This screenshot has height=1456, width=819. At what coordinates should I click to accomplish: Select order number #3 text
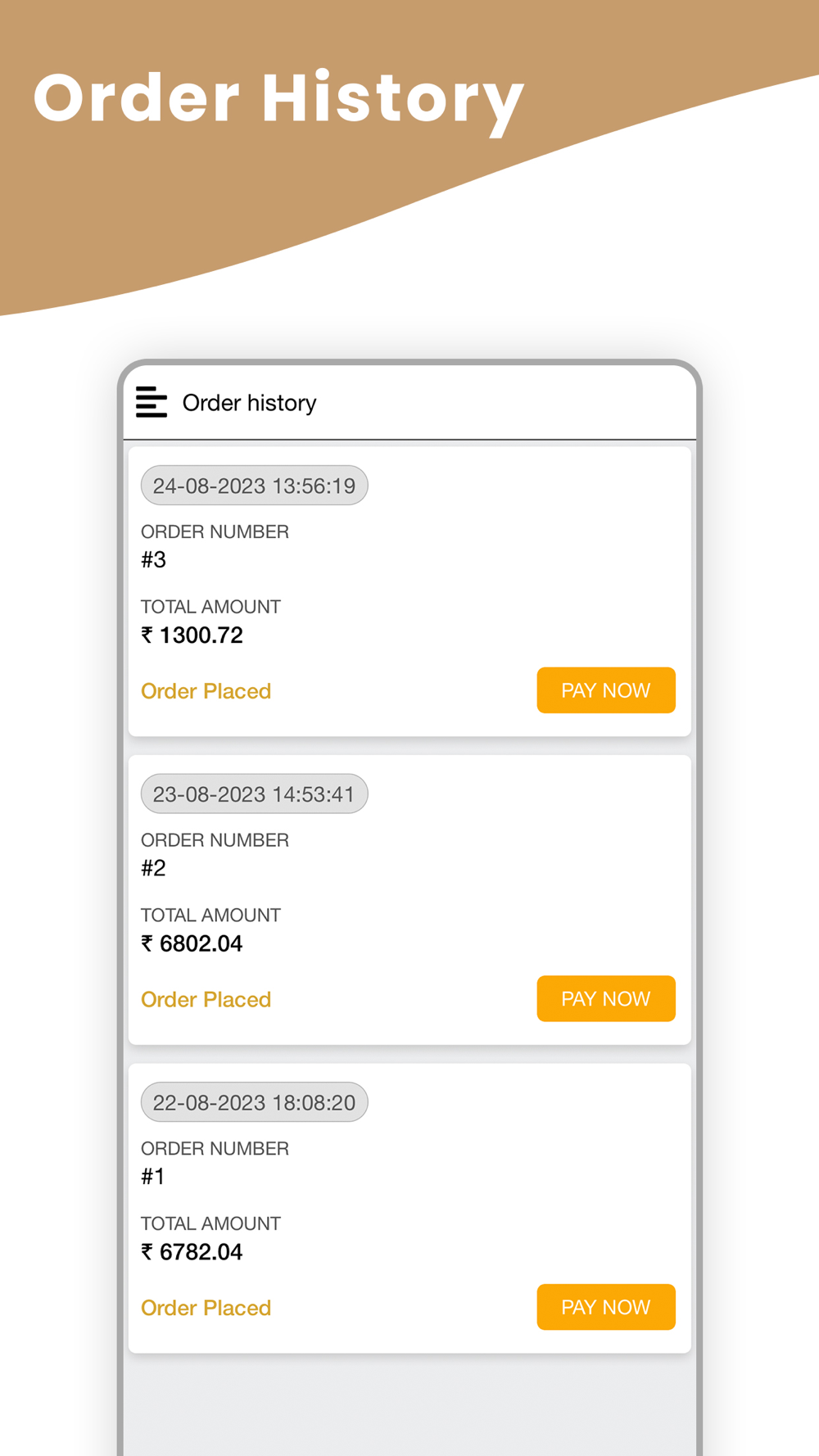point(154,560)
